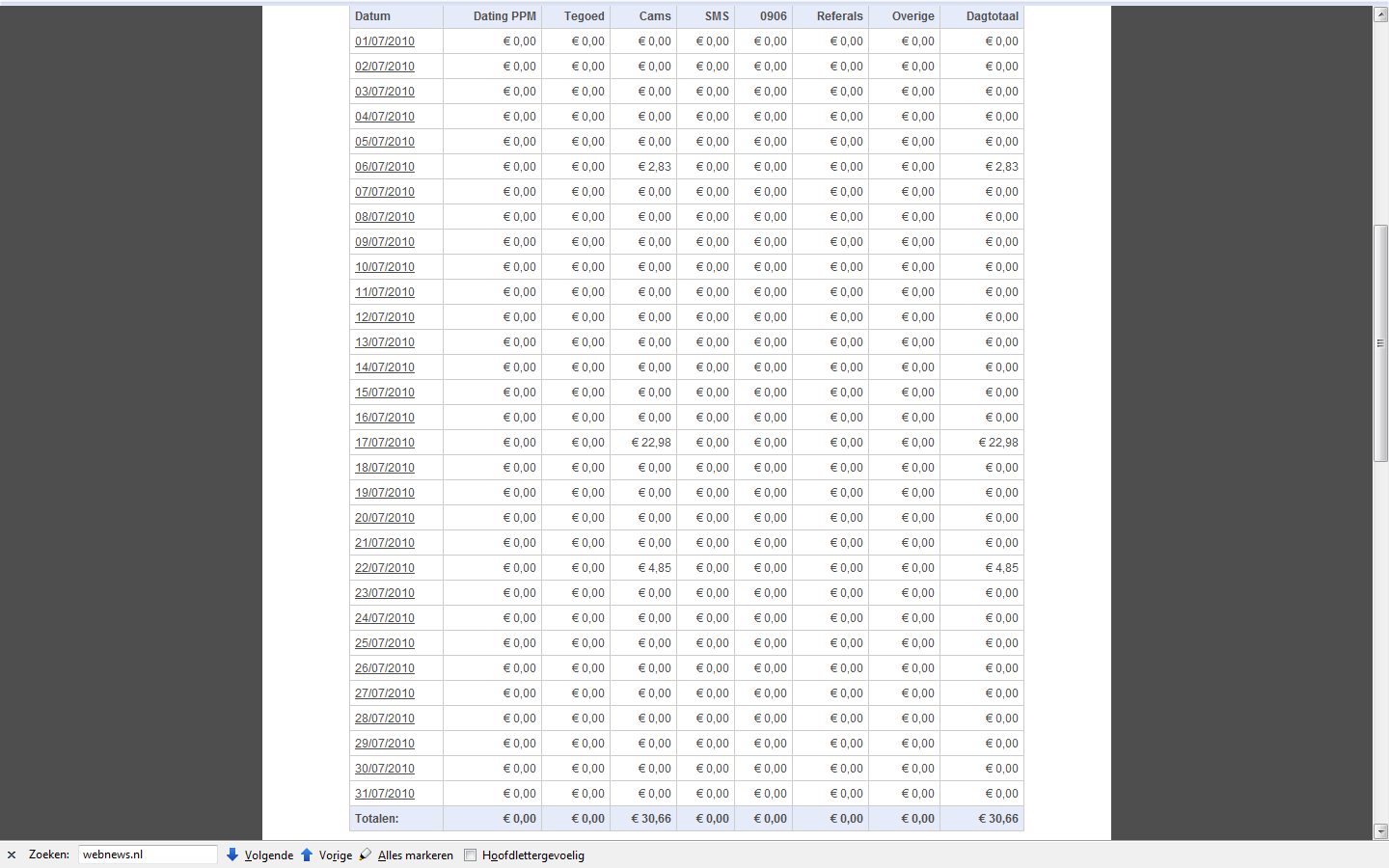Viewport: 1389px width, 868px height.
Task: Click the Alles markeren button label
Action: point(416,855)
